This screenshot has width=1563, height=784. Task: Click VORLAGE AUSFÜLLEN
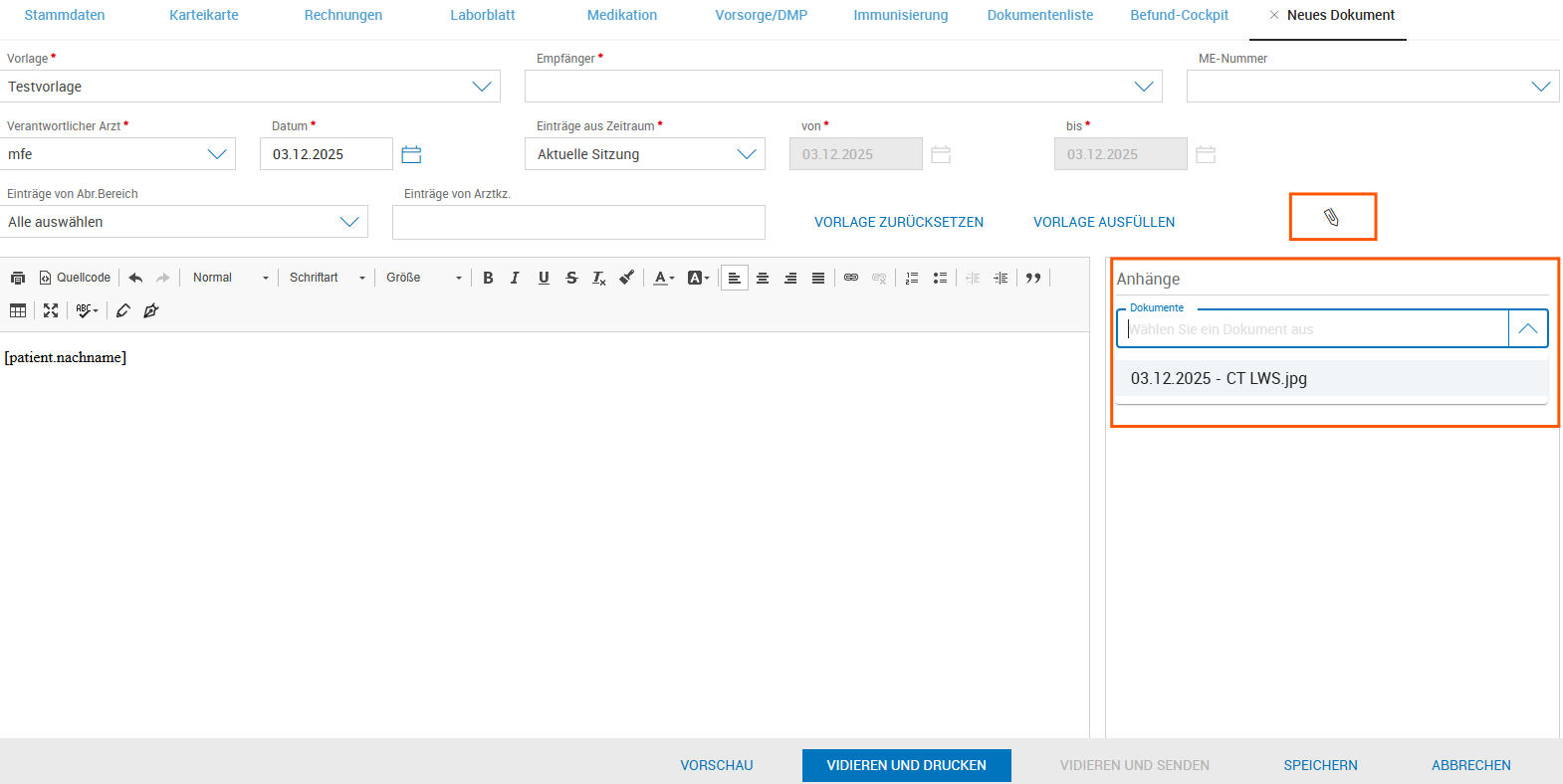pos(1103,222)
